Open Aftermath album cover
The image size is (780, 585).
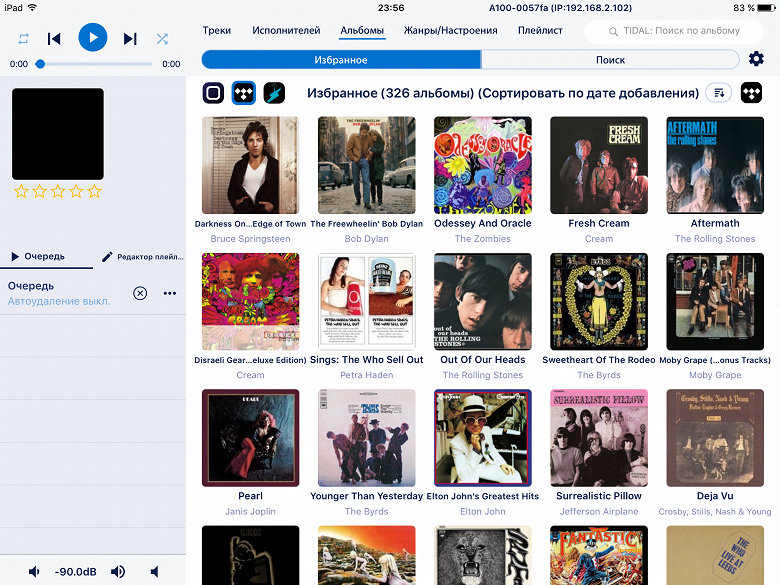715,165
